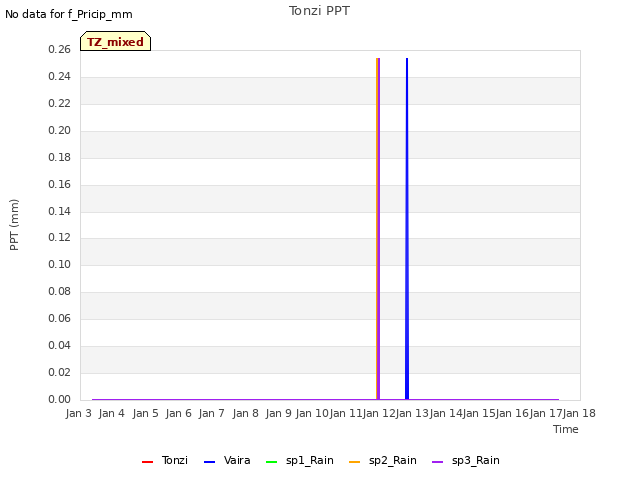Click the Jan 5 x-axis label
Image resolution: width=640 pixels, height=480 pixels.
pos(145,413)
